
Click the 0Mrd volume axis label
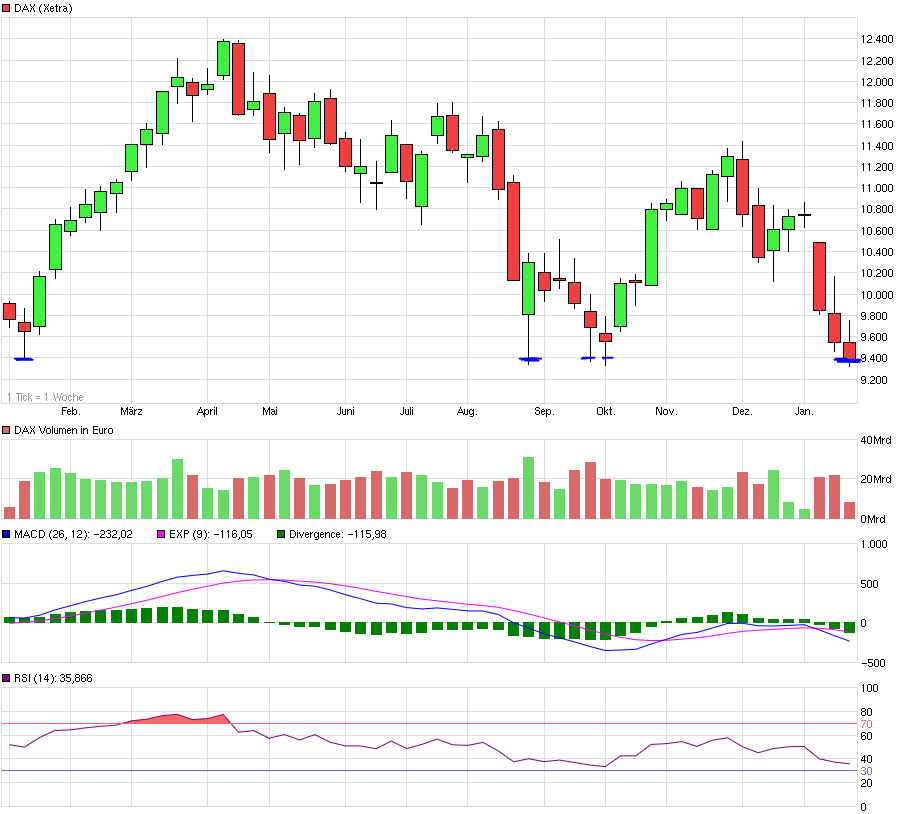(873, 519)
